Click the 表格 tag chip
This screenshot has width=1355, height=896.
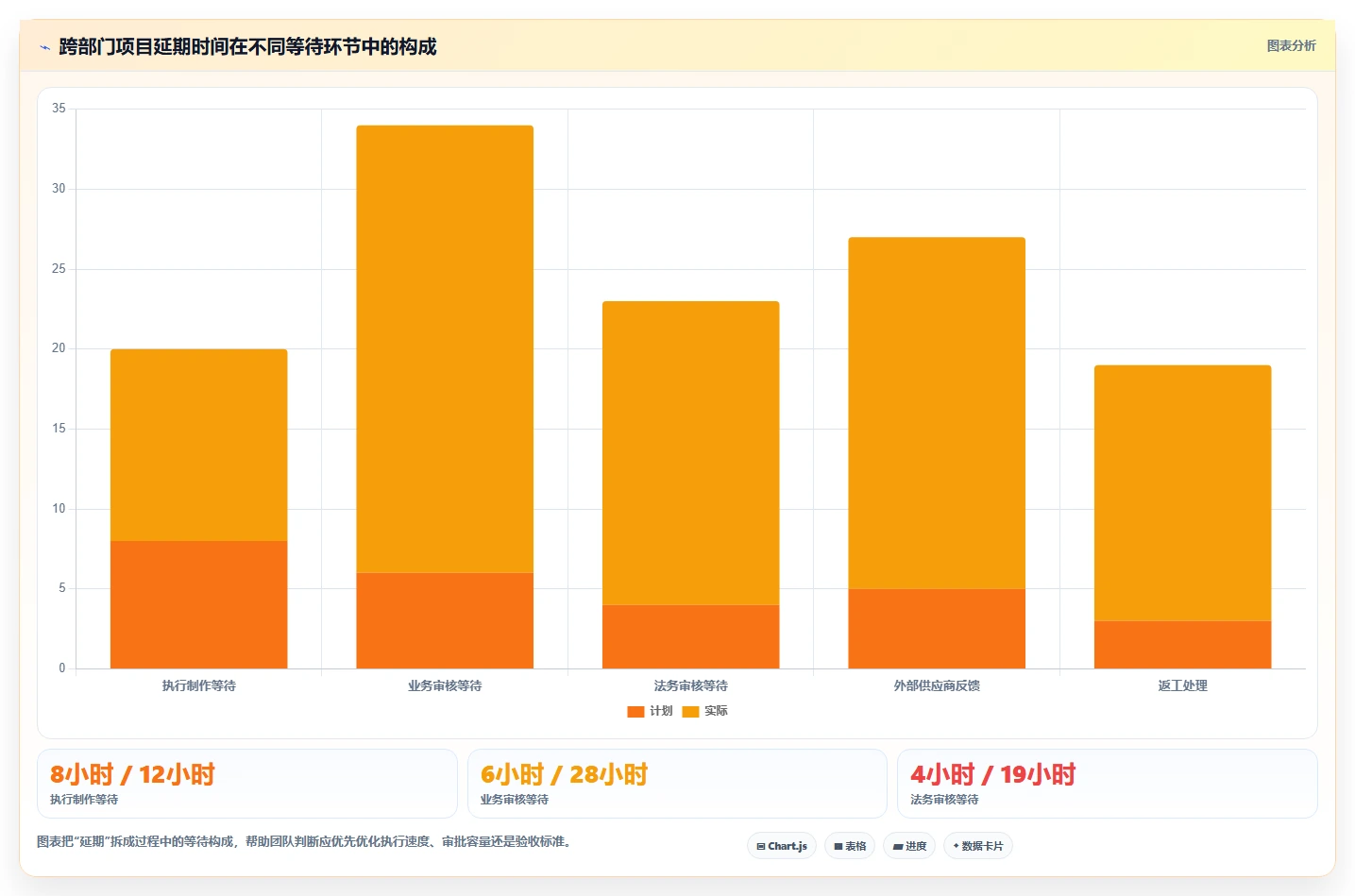click(850, 846)
